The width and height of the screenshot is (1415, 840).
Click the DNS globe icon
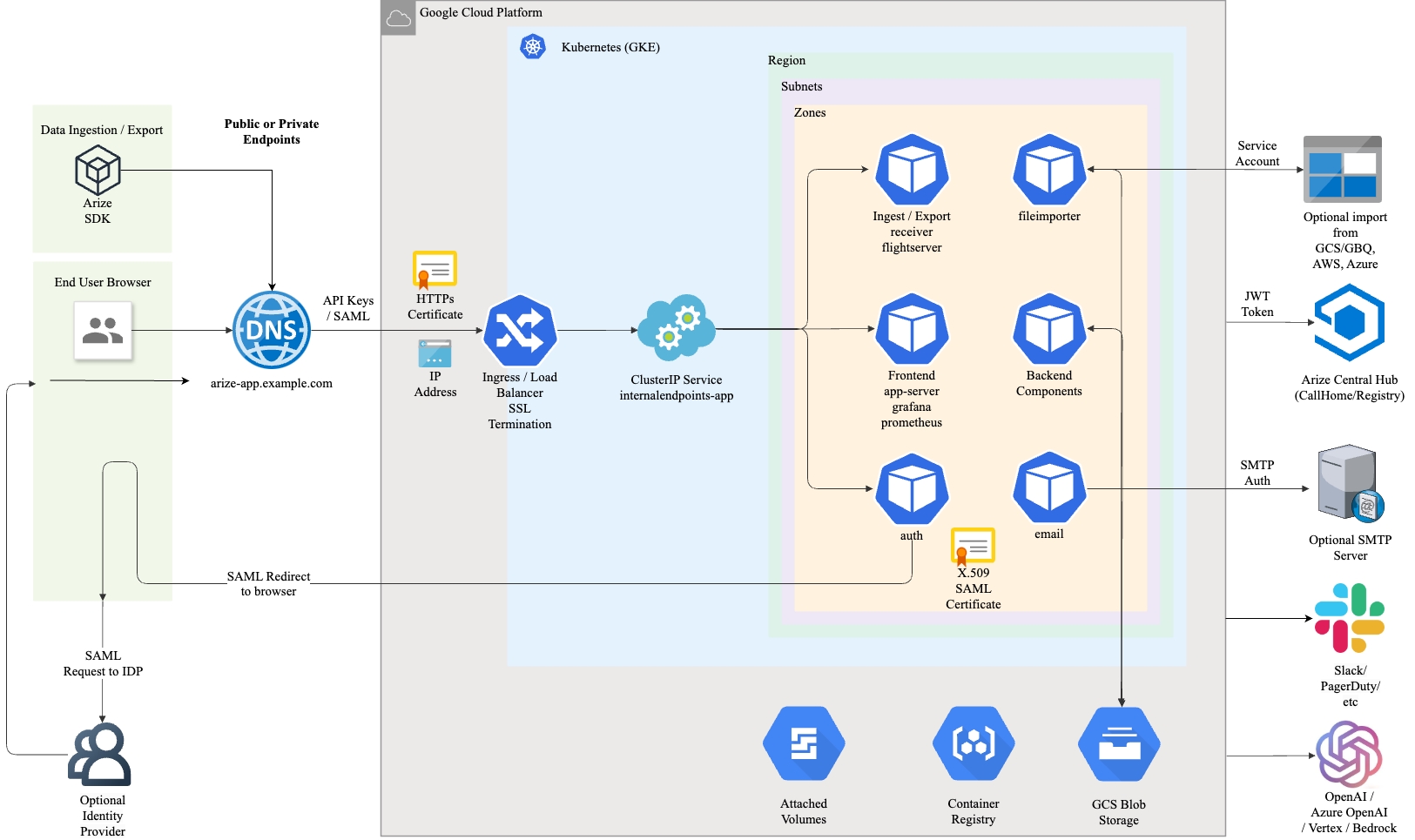272,330
